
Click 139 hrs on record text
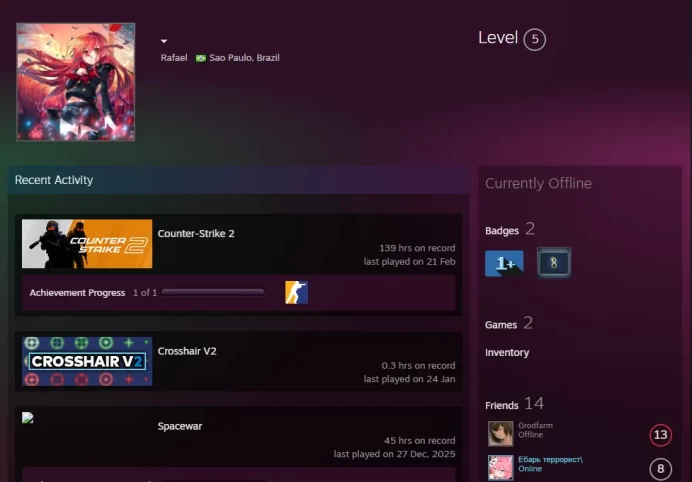click(417, 248)
